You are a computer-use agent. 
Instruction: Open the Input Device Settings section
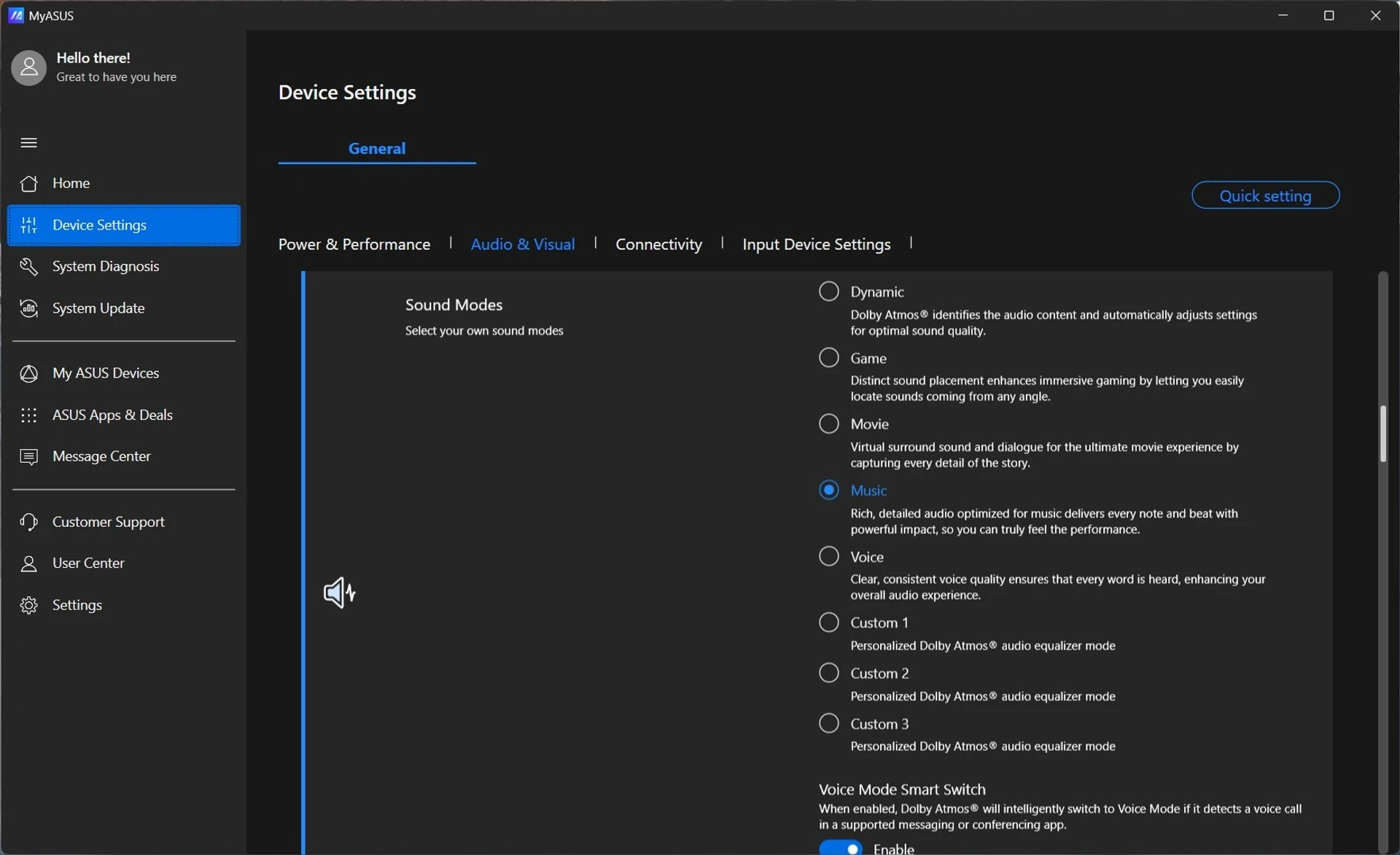point(816,244)
